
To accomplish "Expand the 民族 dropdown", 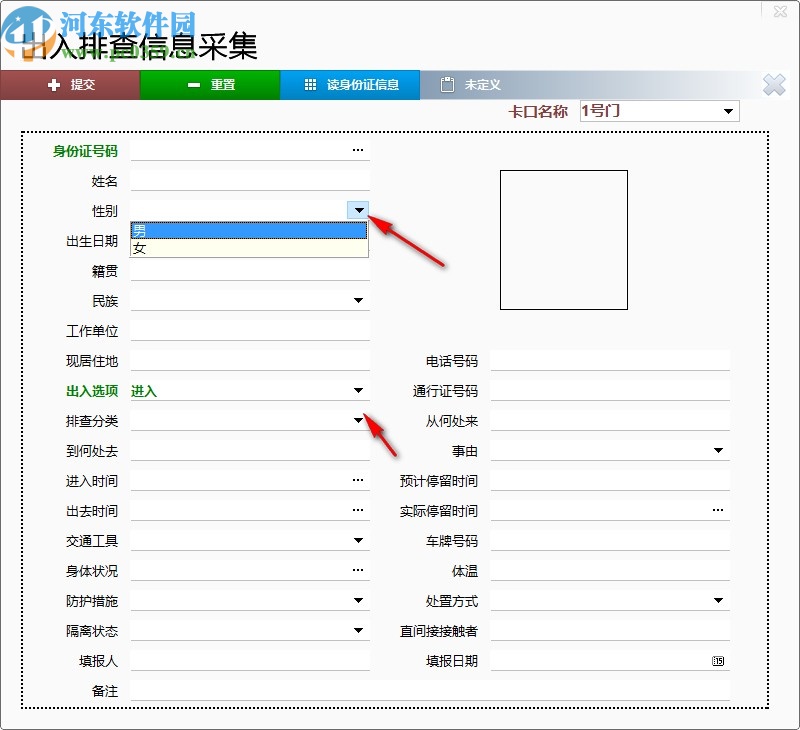I will [357, 300].
